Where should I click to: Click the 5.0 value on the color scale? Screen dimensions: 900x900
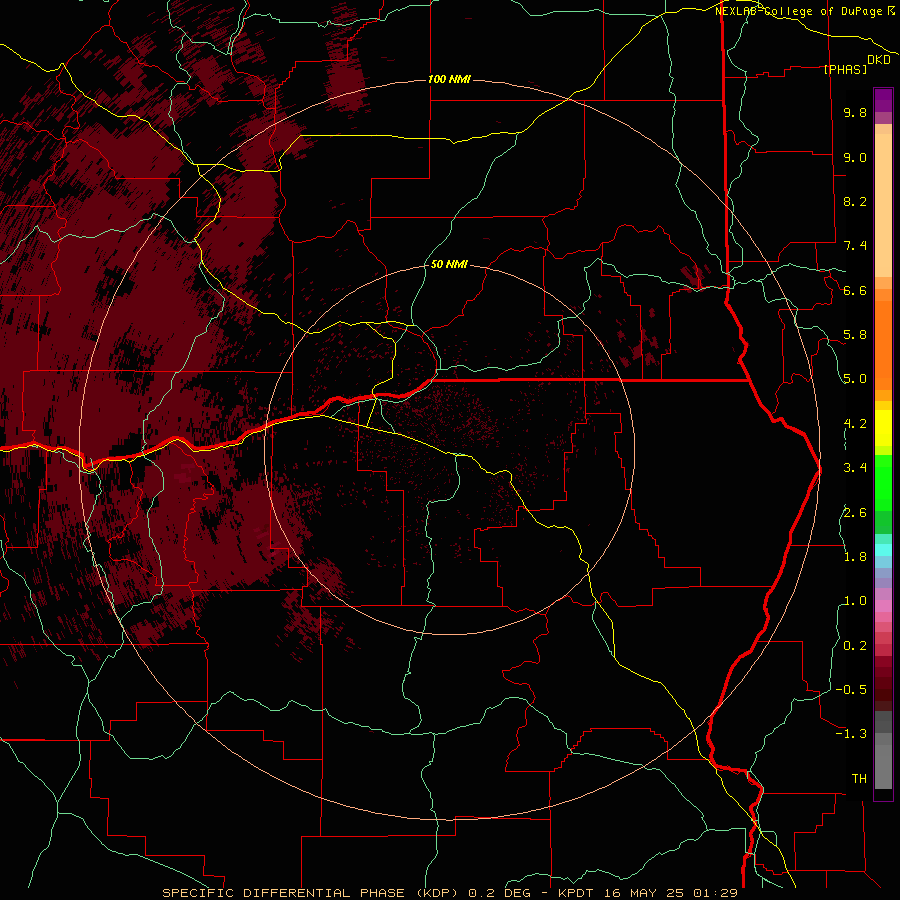[855, 379]
